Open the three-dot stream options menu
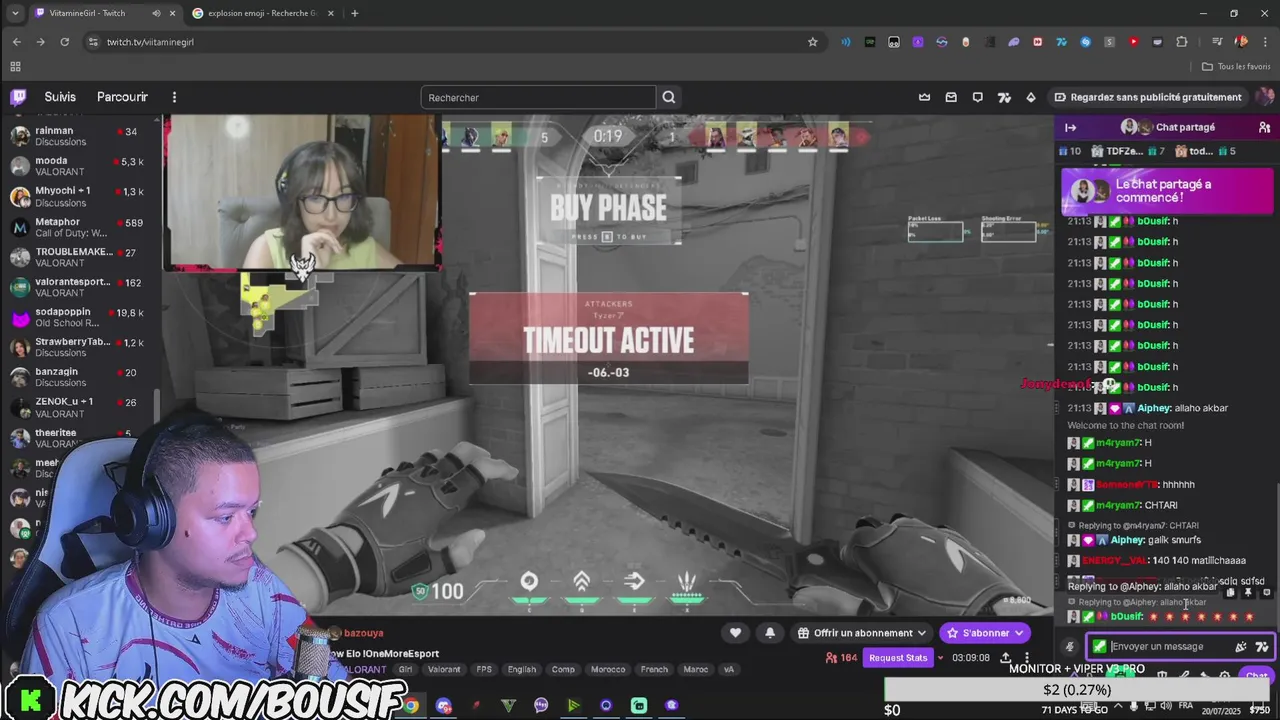The width and height of the screenshot is (1280, 720). pos(1026,658)
